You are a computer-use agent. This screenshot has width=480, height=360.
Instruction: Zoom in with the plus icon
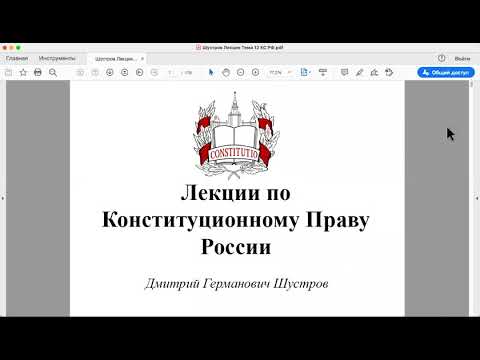point(255,72)
